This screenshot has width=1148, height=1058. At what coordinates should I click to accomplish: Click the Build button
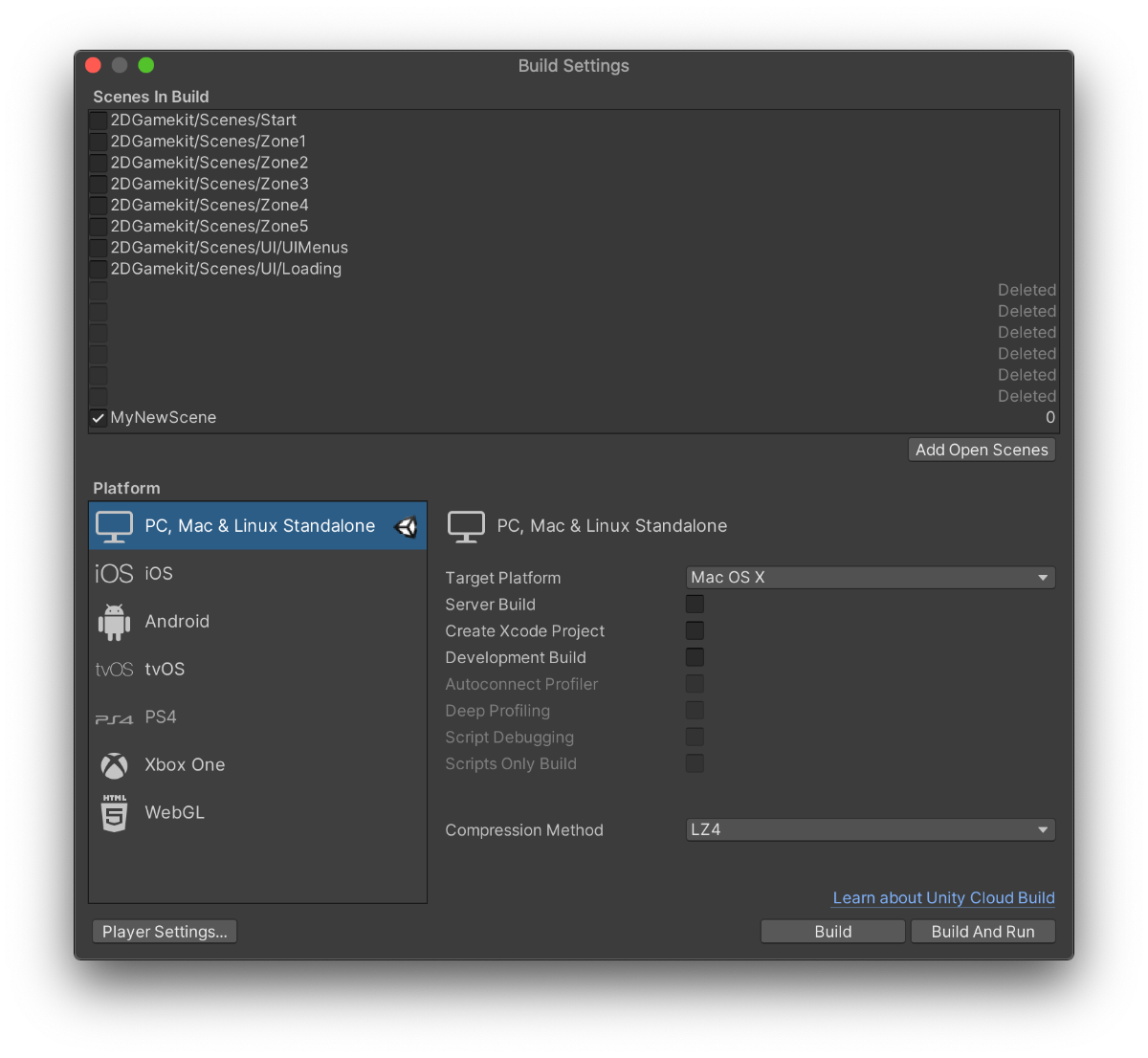(832, 932)
